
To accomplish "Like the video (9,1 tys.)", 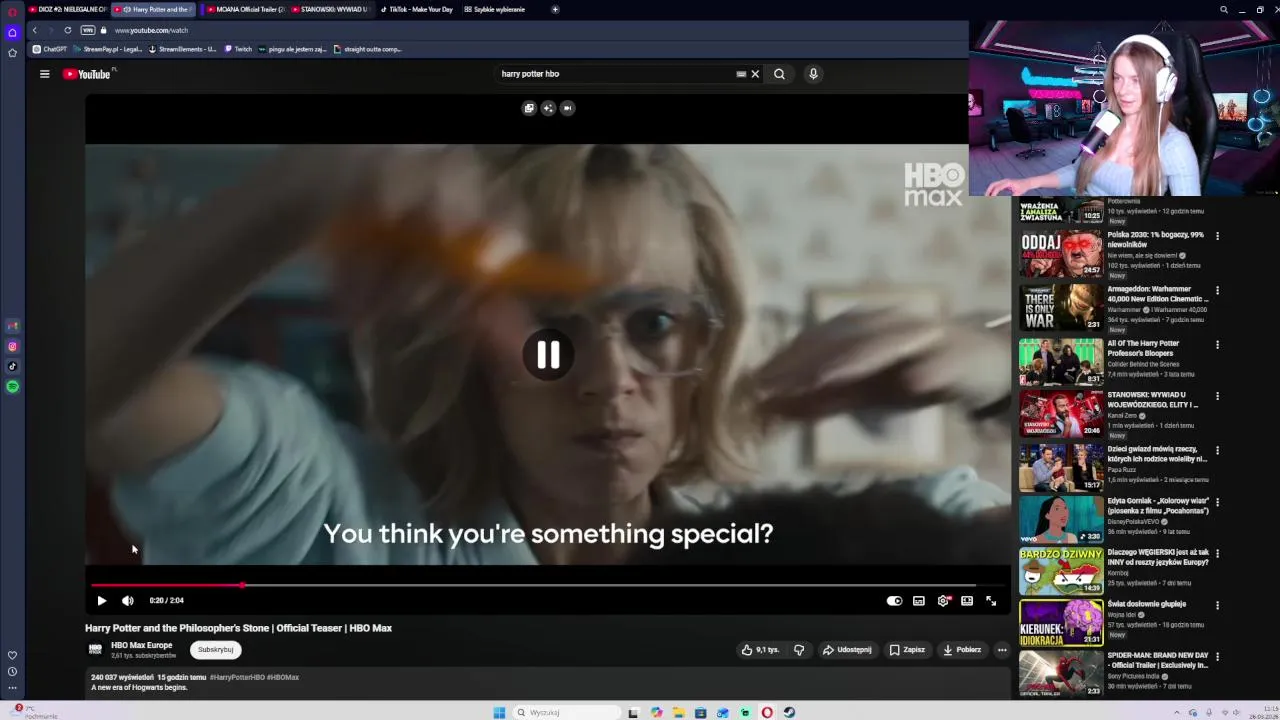I will 760,650.
